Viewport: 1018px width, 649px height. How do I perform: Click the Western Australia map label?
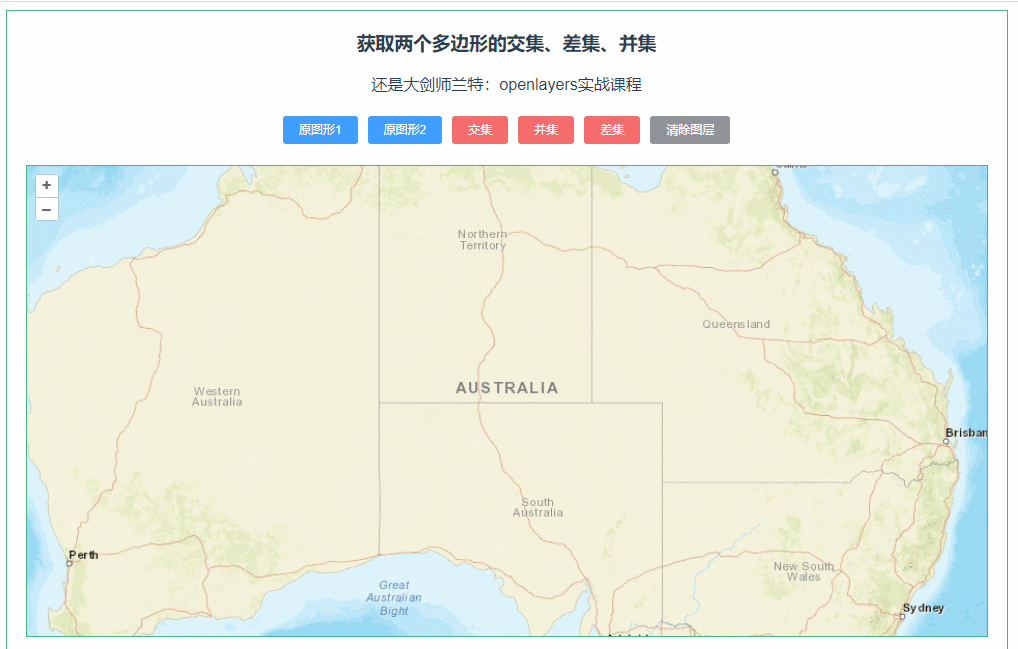pyautogui.click(x=217, y=397)
